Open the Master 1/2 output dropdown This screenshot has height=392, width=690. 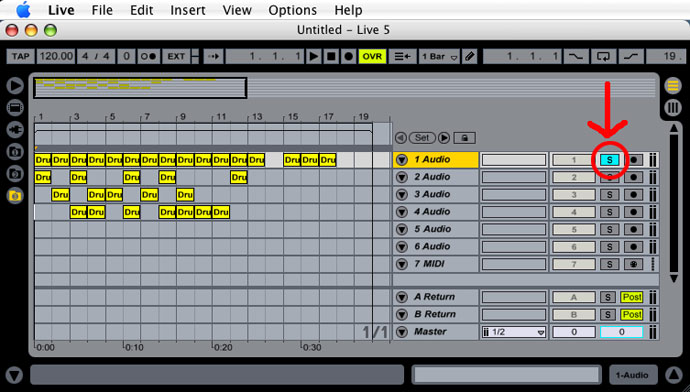(x=514, y=332)
